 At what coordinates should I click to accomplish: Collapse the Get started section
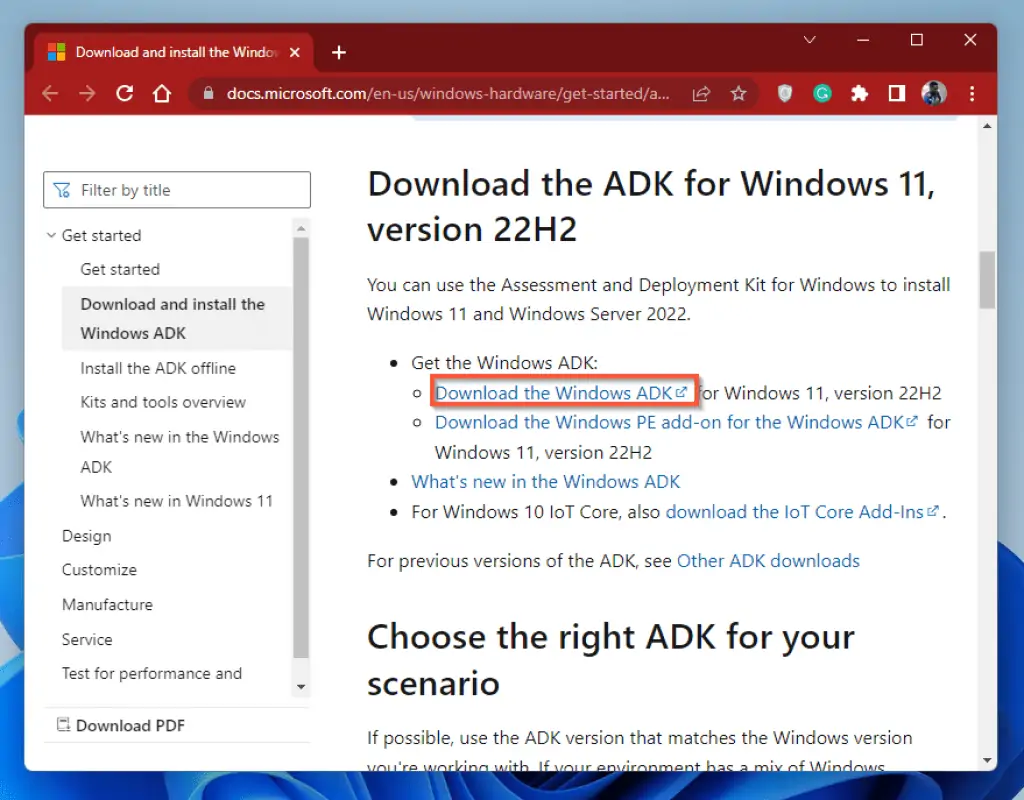[x=52, y=235]
